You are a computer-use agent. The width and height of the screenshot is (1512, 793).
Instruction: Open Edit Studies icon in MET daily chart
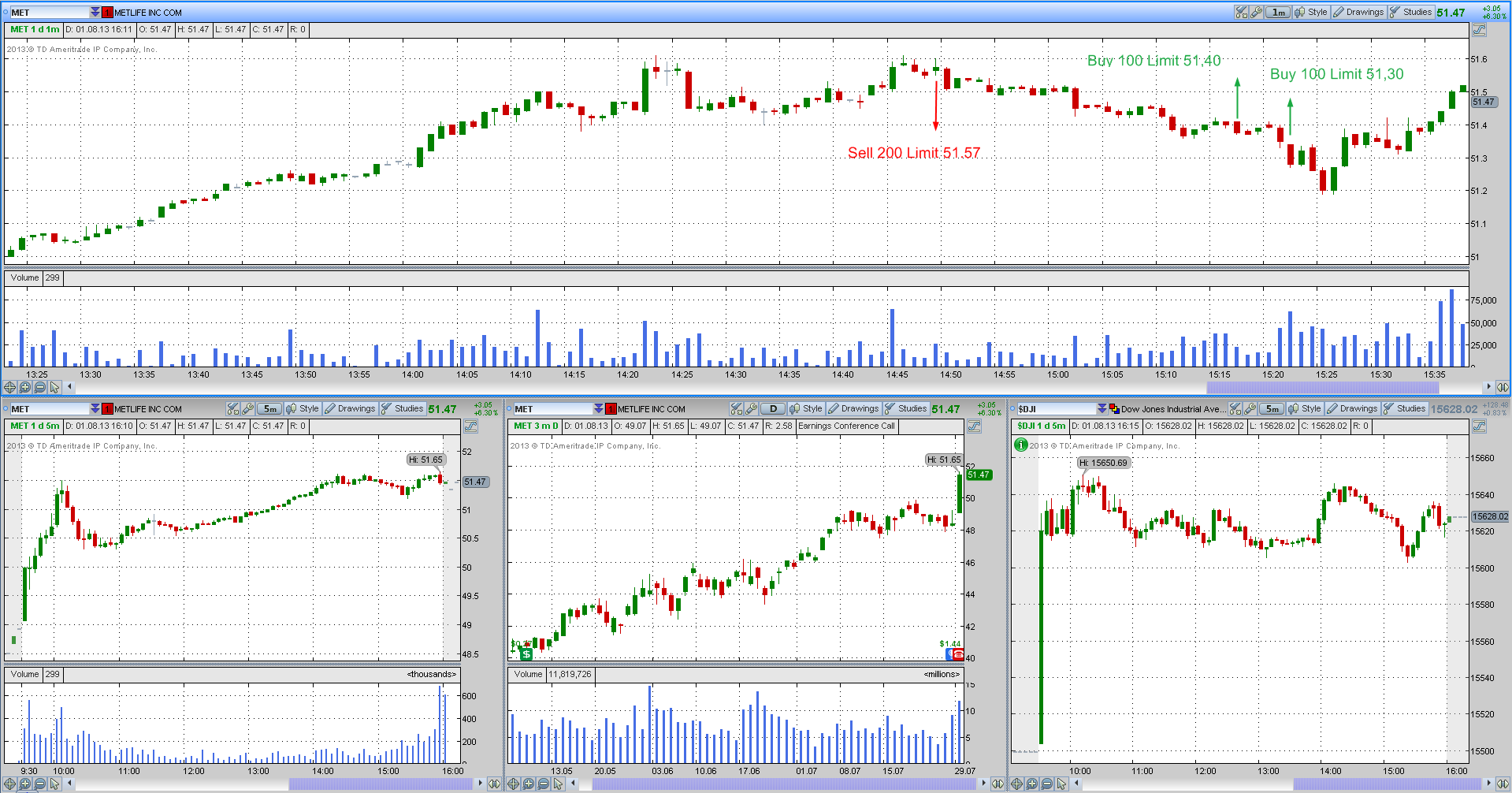pyautogui.click(x=736, y=408)
